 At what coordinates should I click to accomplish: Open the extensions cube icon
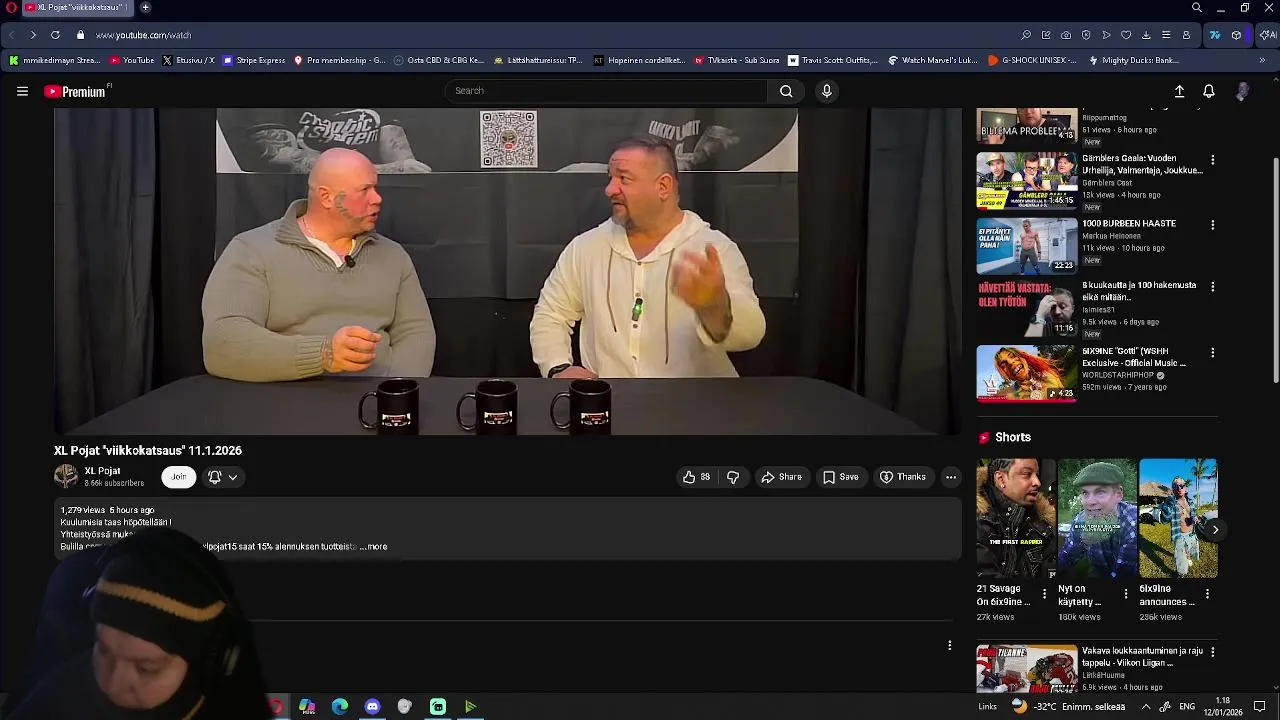pos(1237,35)
